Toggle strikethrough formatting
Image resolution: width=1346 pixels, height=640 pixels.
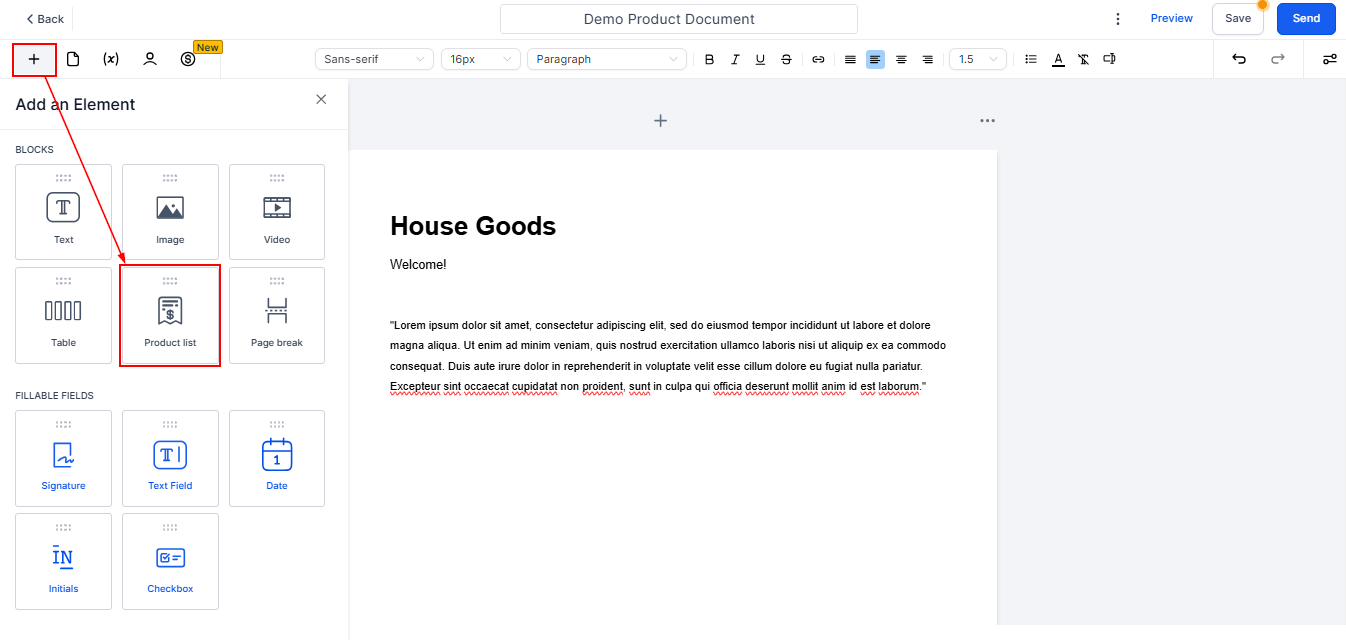point(786,59)
